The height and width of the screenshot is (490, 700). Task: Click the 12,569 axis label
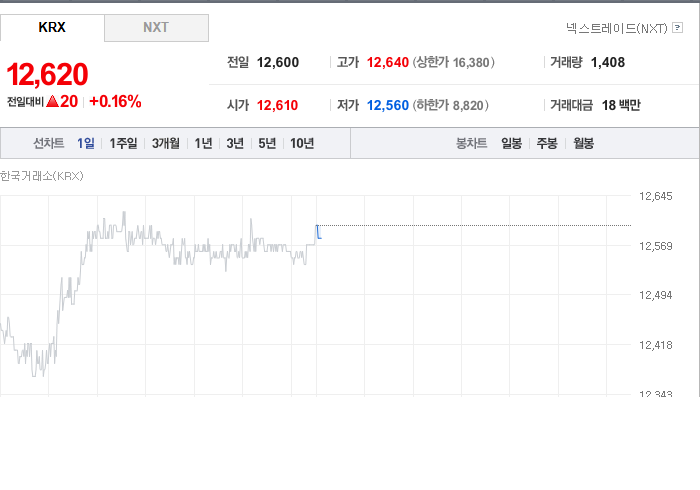pyautogui.click(x=655, y=246)
